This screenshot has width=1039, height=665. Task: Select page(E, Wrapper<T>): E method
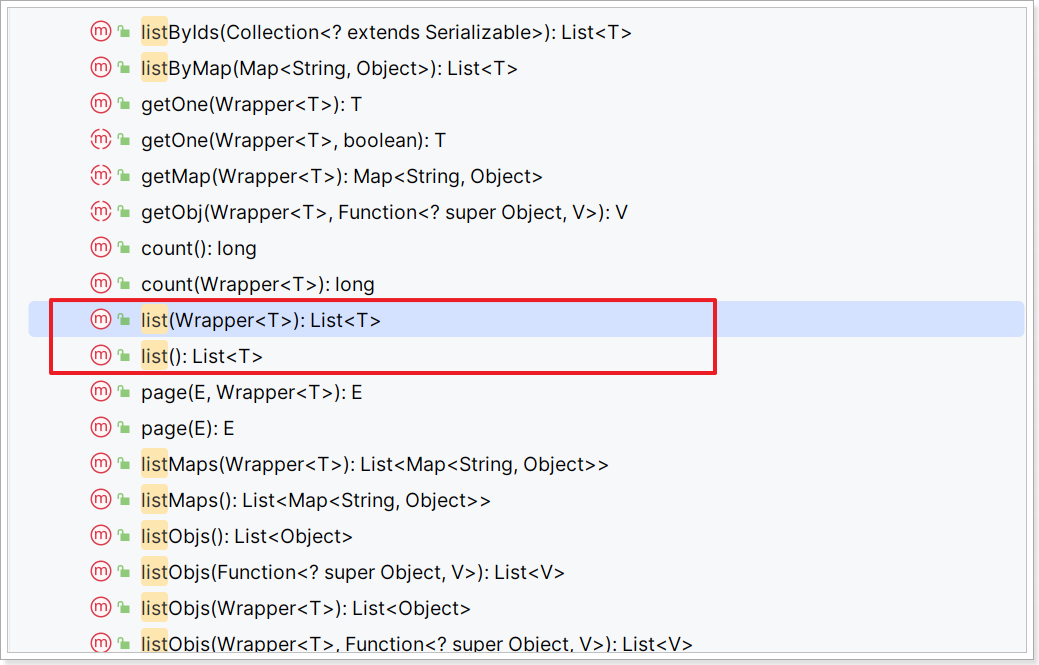[x=252, y=392]
